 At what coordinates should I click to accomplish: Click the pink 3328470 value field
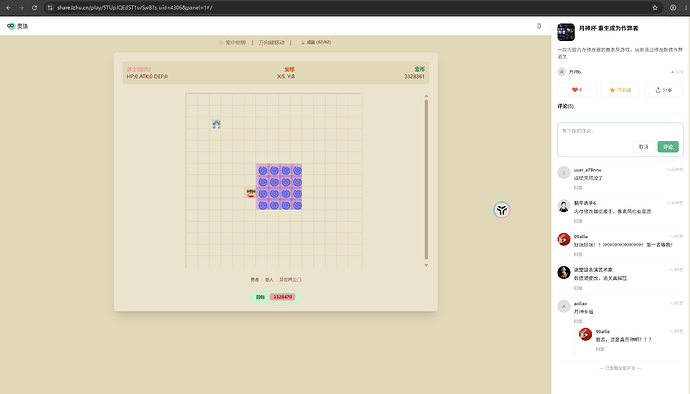[x=283, y=297]
